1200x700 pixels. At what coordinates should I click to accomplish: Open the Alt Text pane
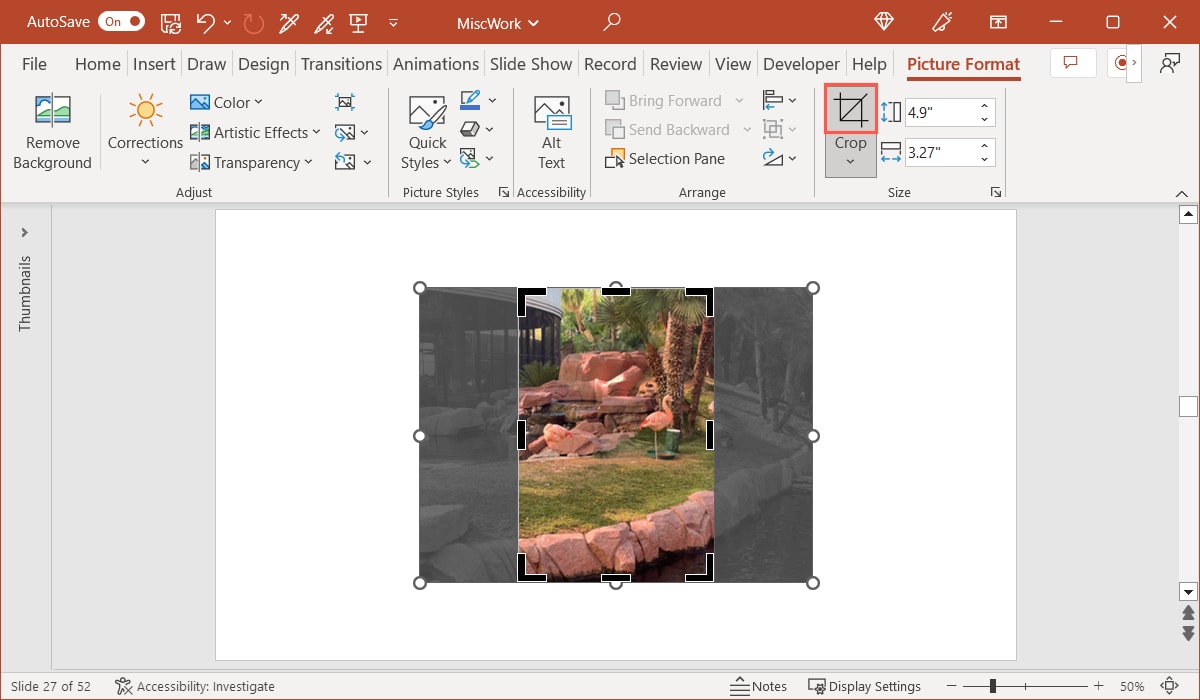click(x=551, y=130)
